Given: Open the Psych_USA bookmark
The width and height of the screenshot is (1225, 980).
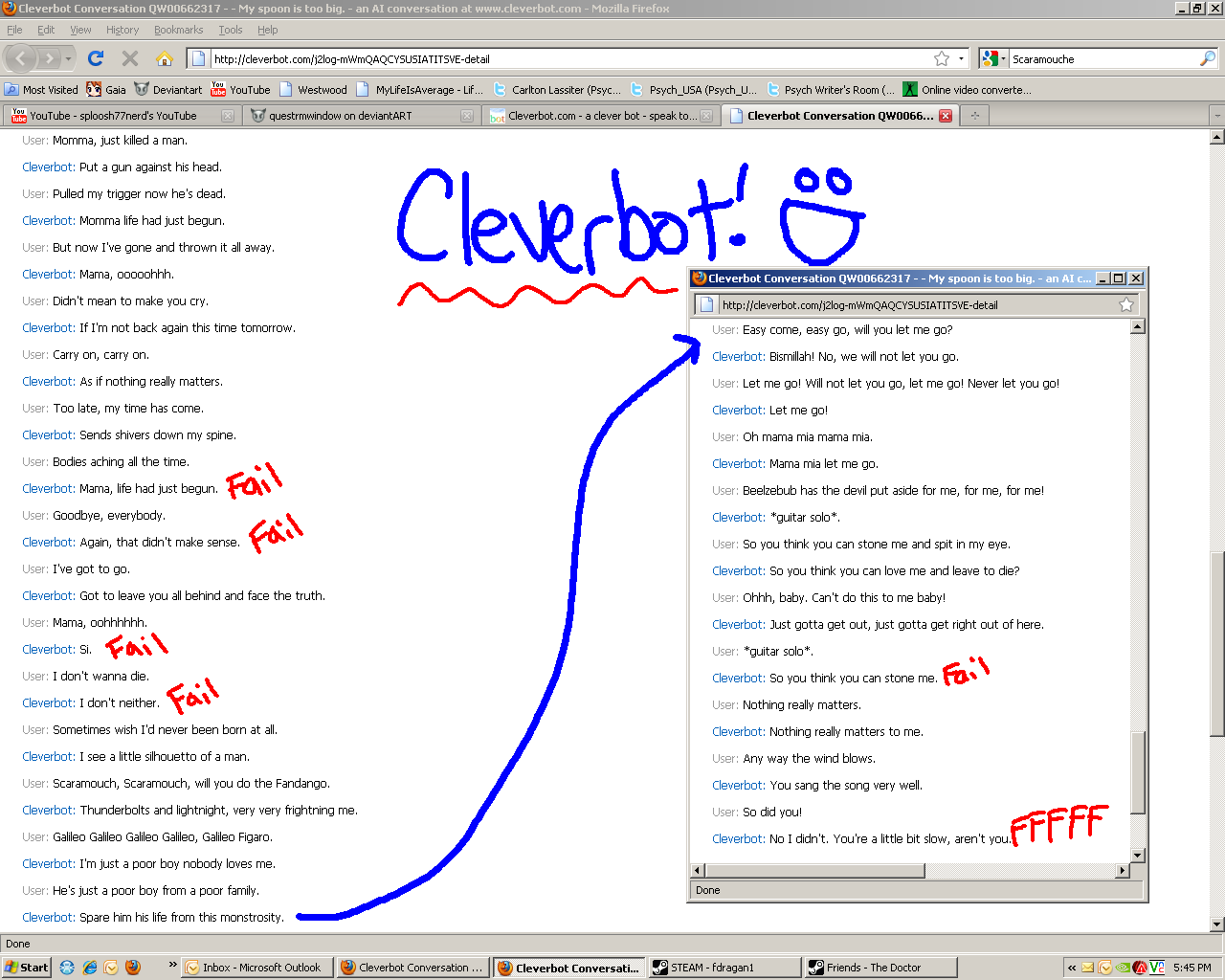Looking at the screenshot, I should click(694, 89).
